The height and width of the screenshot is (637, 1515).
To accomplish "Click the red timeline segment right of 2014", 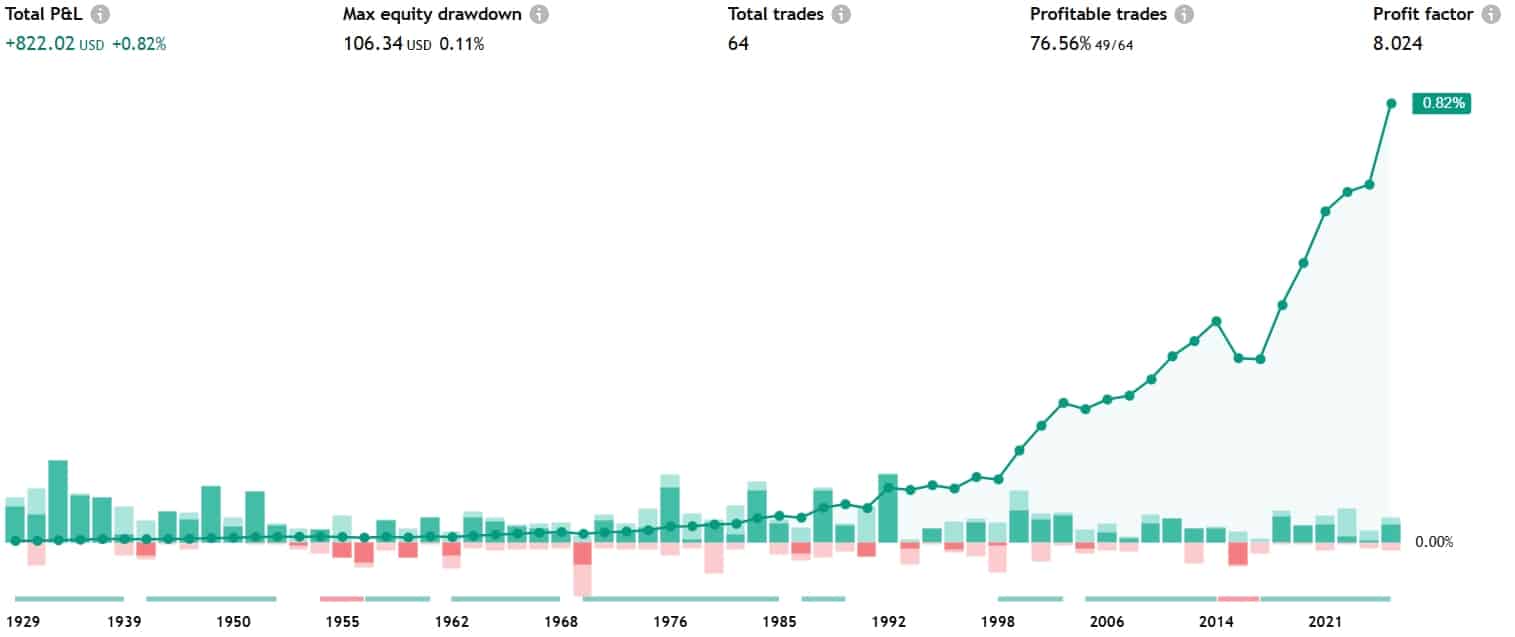I will (1238, 599).
